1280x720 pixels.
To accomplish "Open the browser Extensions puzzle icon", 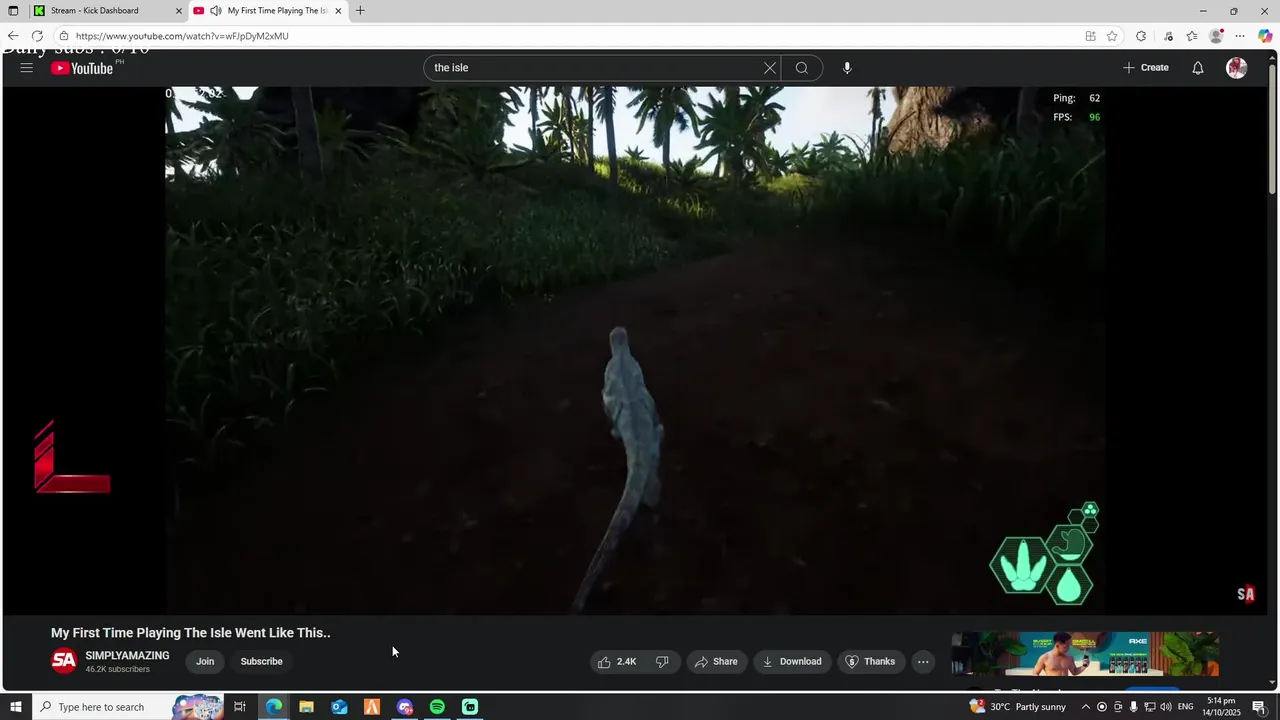I will point(1141,36).
